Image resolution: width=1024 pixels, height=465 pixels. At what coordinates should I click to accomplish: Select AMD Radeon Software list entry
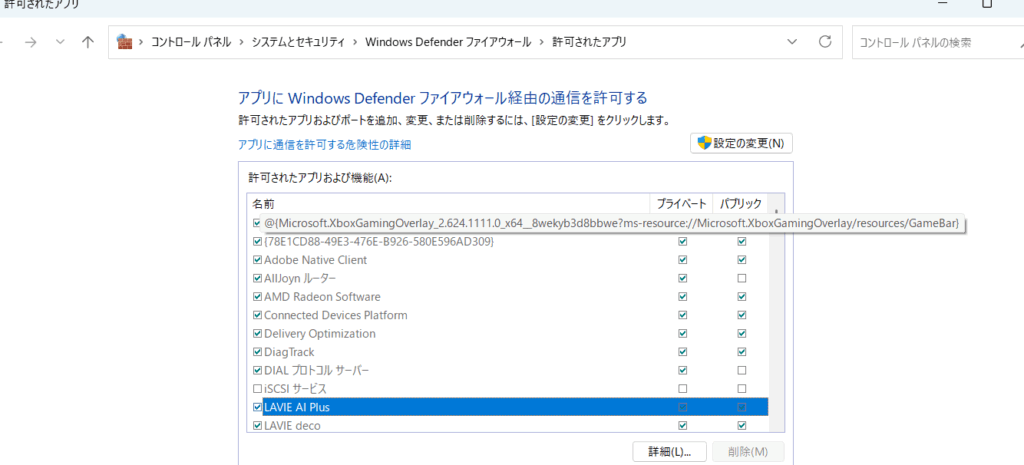click(322, 297)
